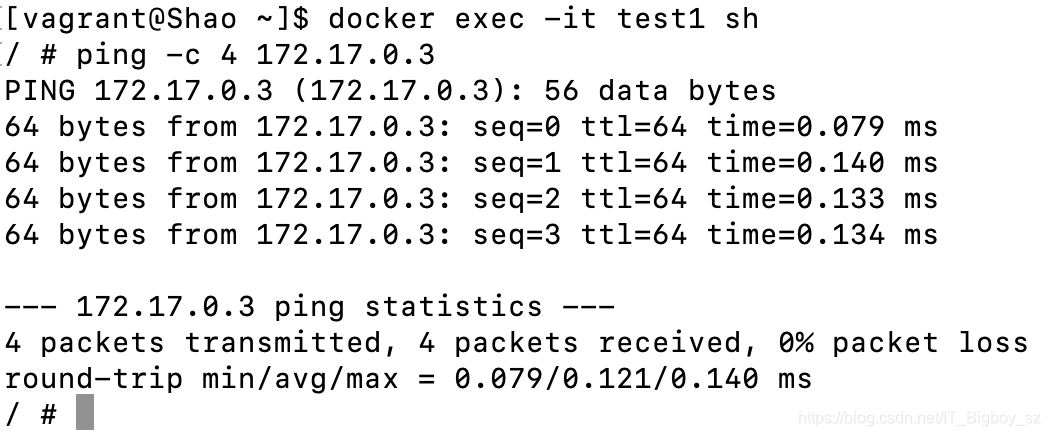Click the vagrant@Shao prompt text

point(121,19)
